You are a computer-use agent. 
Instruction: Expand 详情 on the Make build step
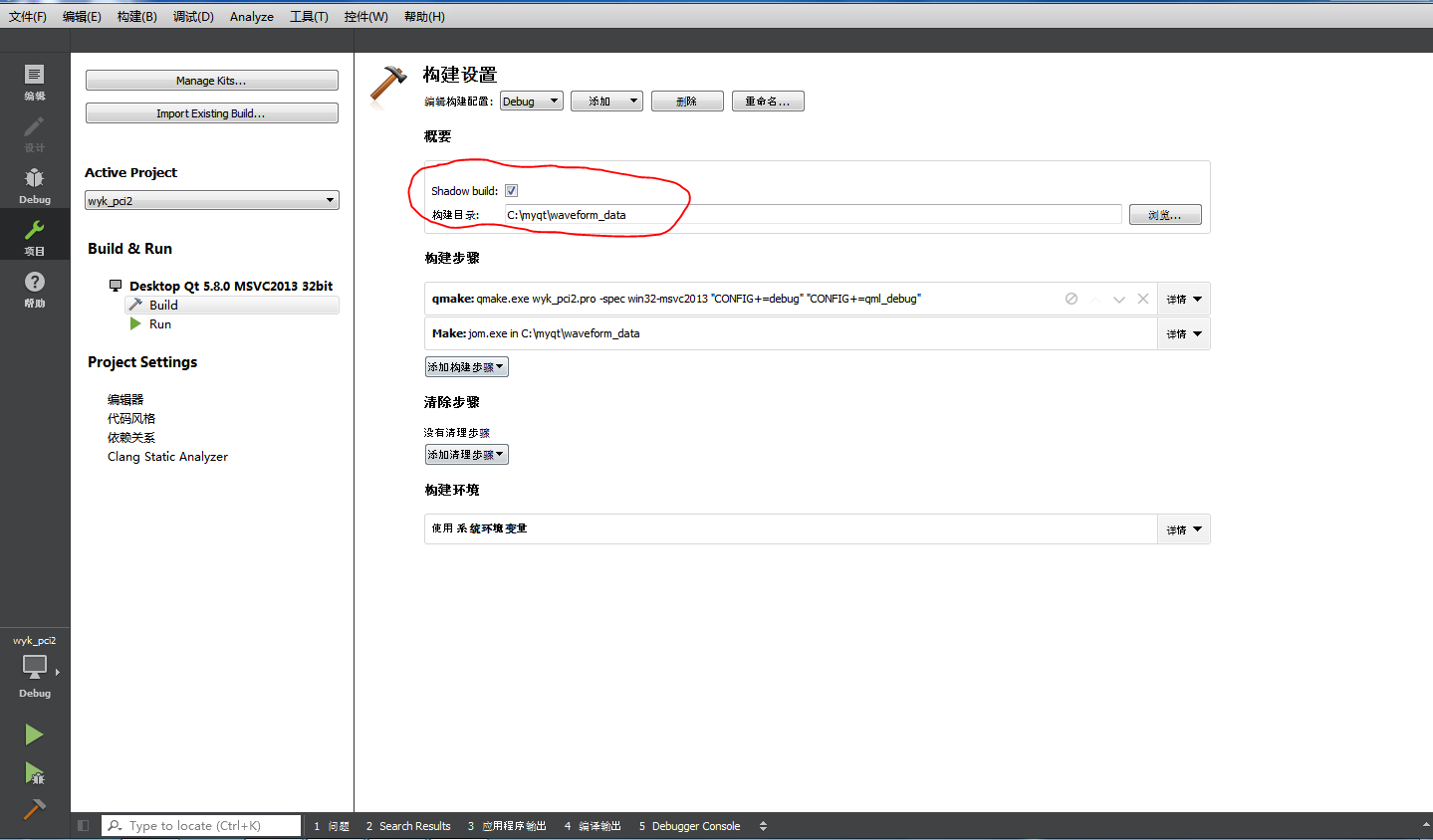coord(1183,333)
